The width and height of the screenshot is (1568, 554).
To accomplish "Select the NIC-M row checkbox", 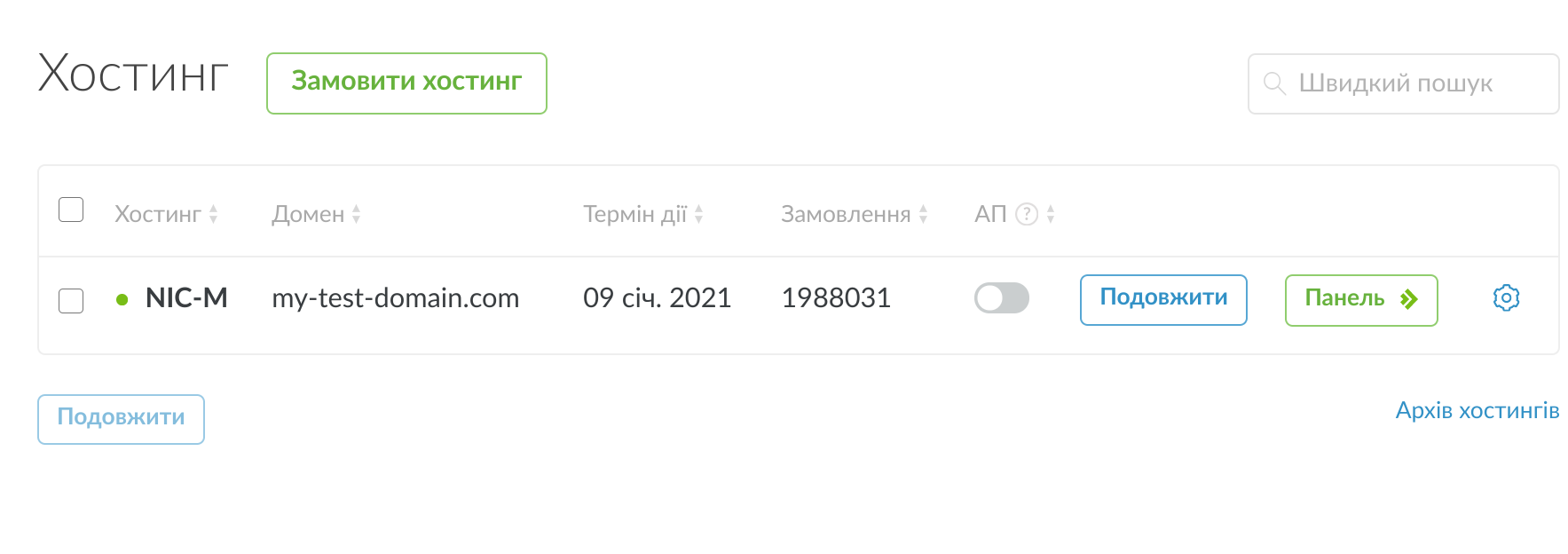I will pyautogui.click(x=71, y=301).
